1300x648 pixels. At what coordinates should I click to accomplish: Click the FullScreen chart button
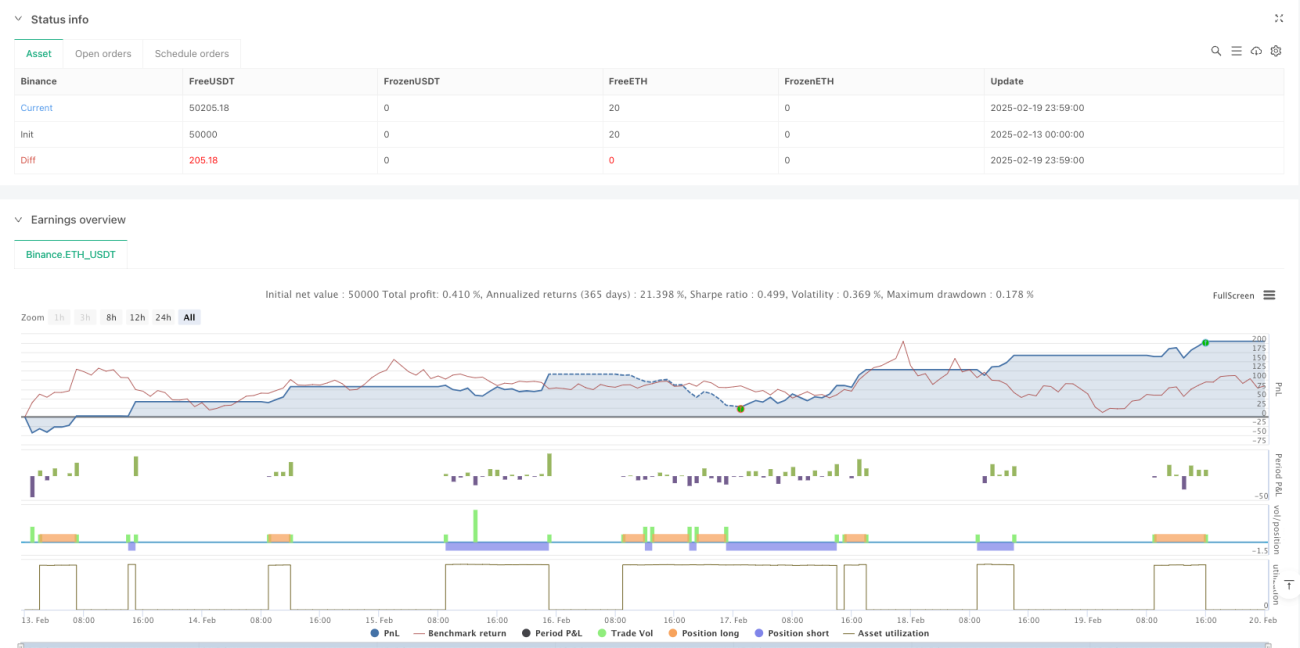(1233, 296)
